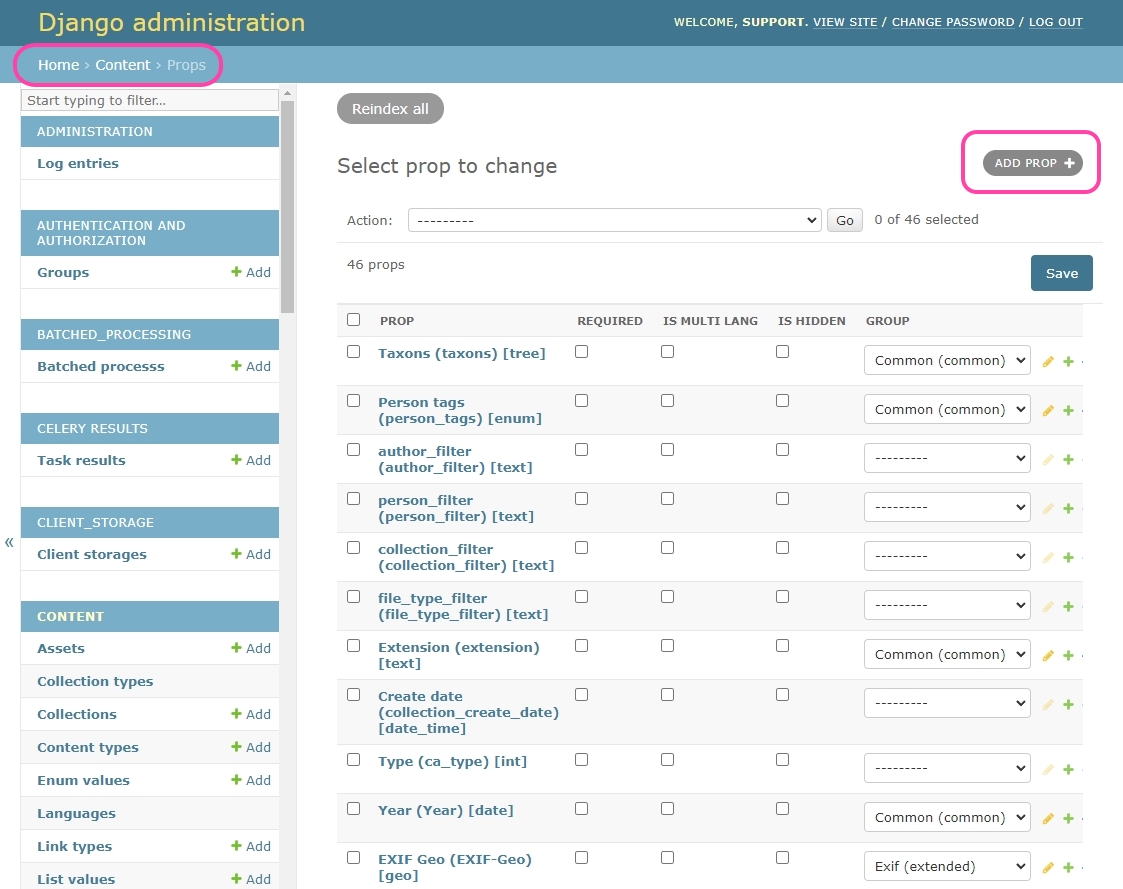Click the sidebar vertical scrollbar thumb
Image resolution: width=1123 pixels, height=889 pixels.
coord(287,206)
